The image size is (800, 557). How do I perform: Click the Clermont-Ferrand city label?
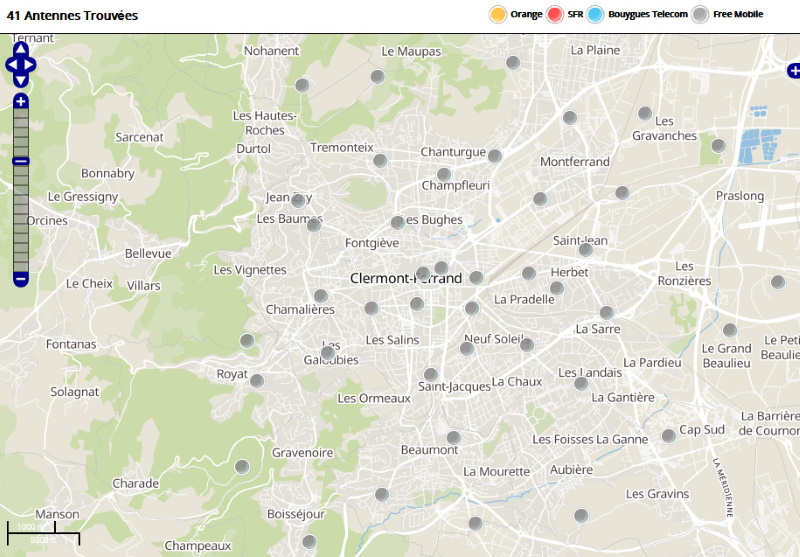pyautogui.click(x=406, y=278)
